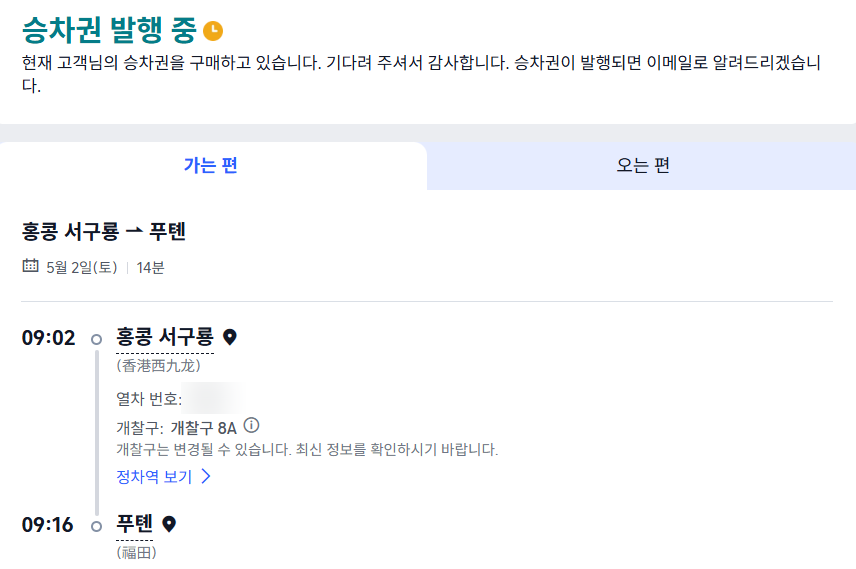Click the arrival stop circle at 09:16
The width and height of the screenshot is (856, 569).
[x=97, y=526]
